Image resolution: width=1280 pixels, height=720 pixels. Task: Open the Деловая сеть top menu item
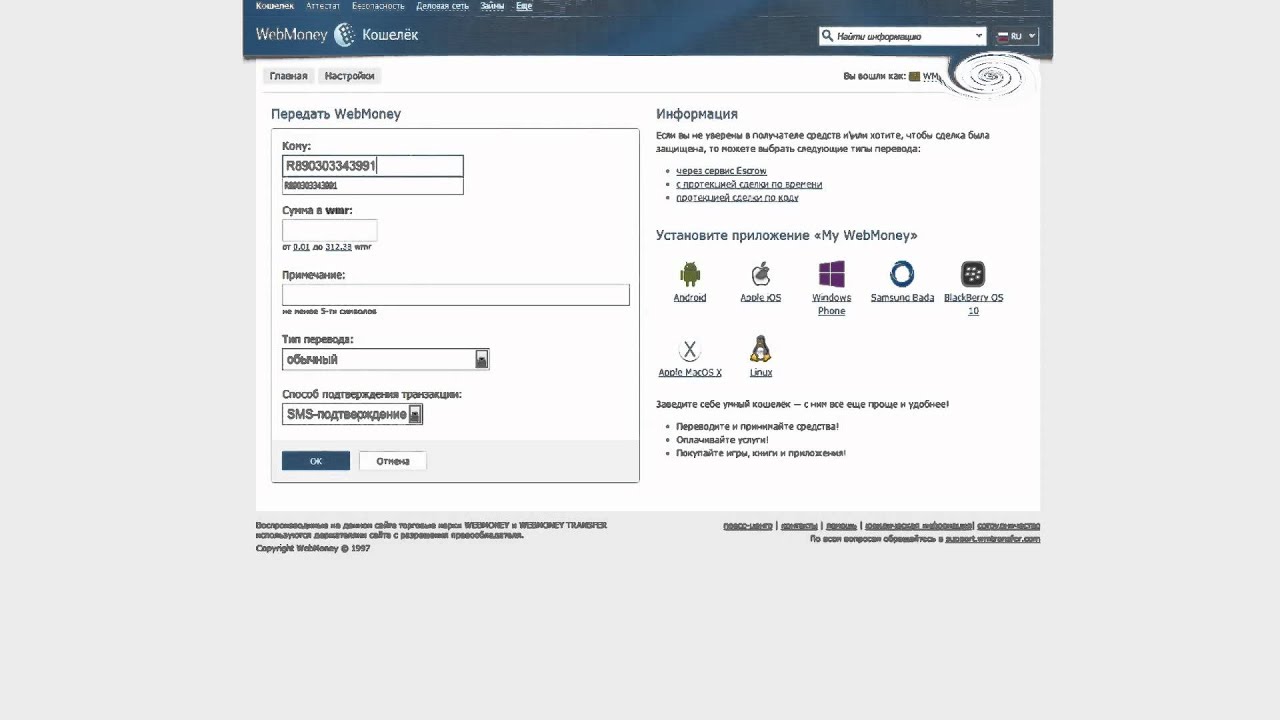442,6
